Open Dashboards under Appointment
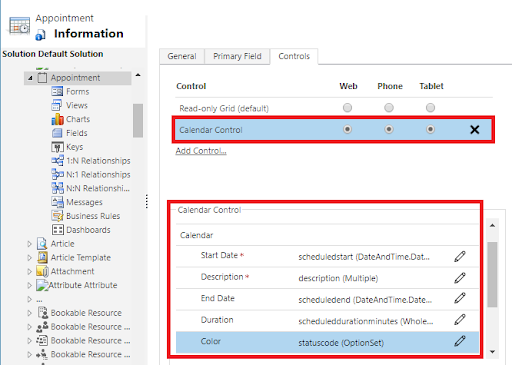The height and width of the screenshot is (365, 512). pyautogui.click(x=88, y=230)
